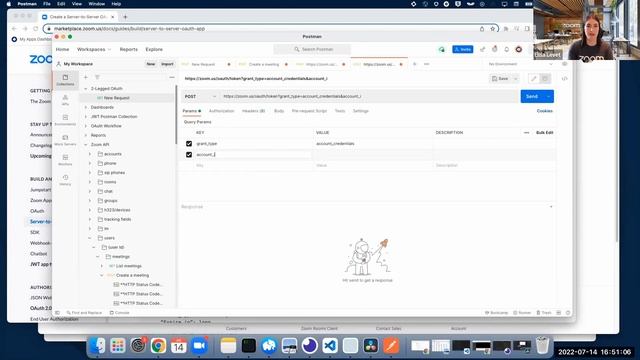Open the Send button dropdown arrow
The height and width of the screenshot is (360, 640).
pyautogui.click(x=548, y=96)
